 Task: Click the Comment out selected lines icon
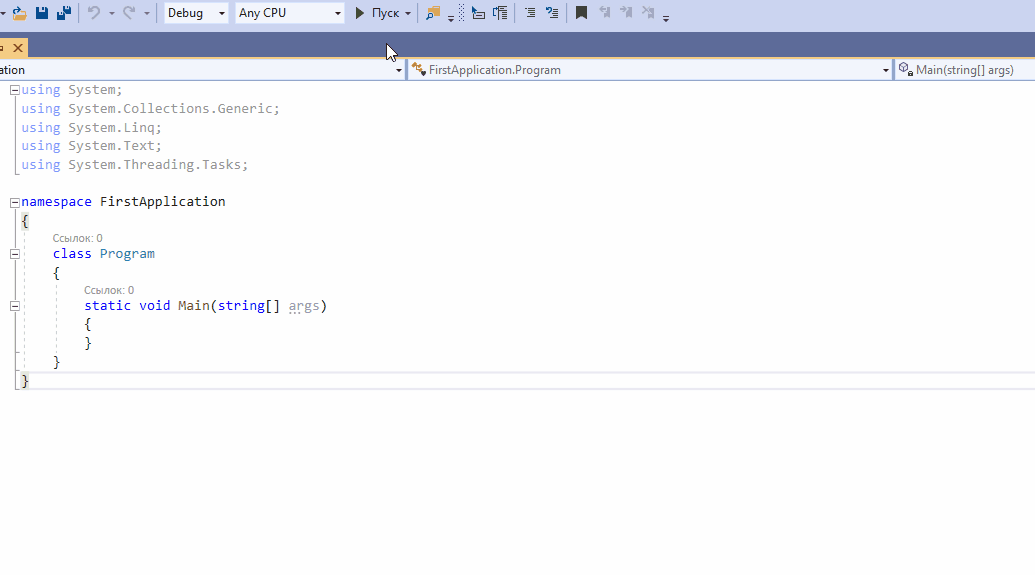point(530,13)
